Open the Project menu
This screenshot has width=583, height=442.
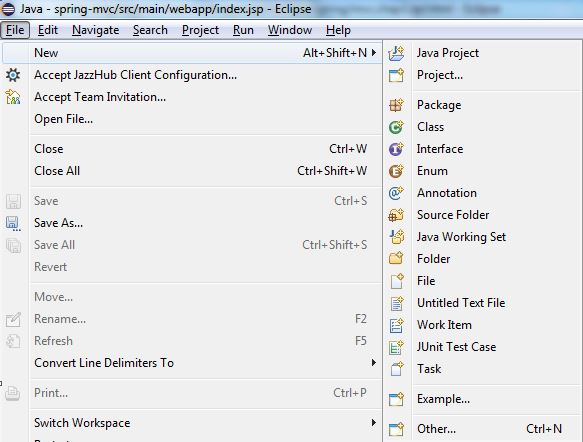click(200, 30)
